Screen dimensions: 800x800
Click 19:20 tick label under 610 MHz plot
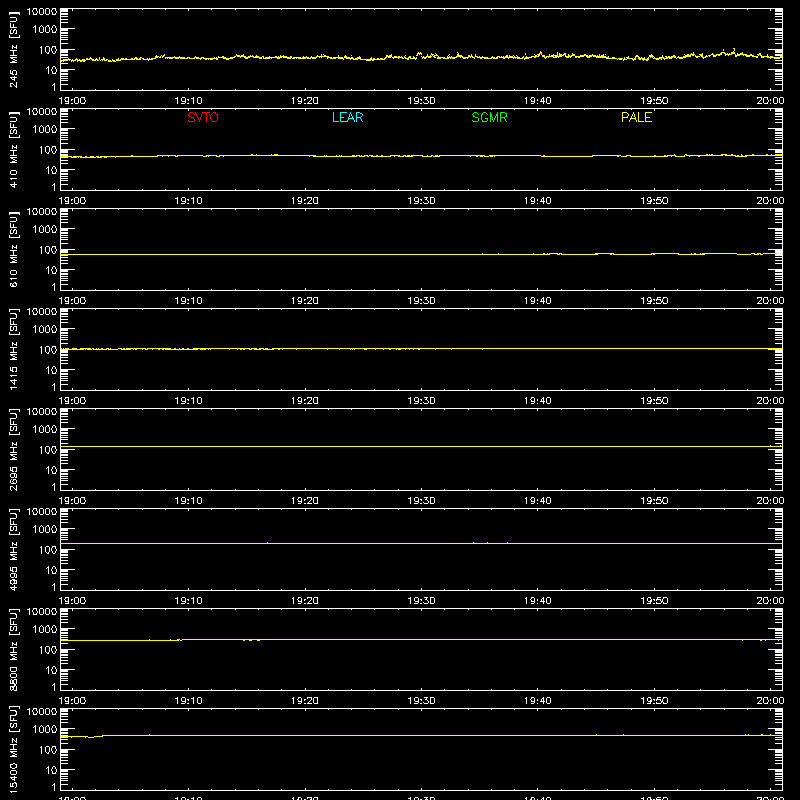pyautogui.click(x=305, y=301)
